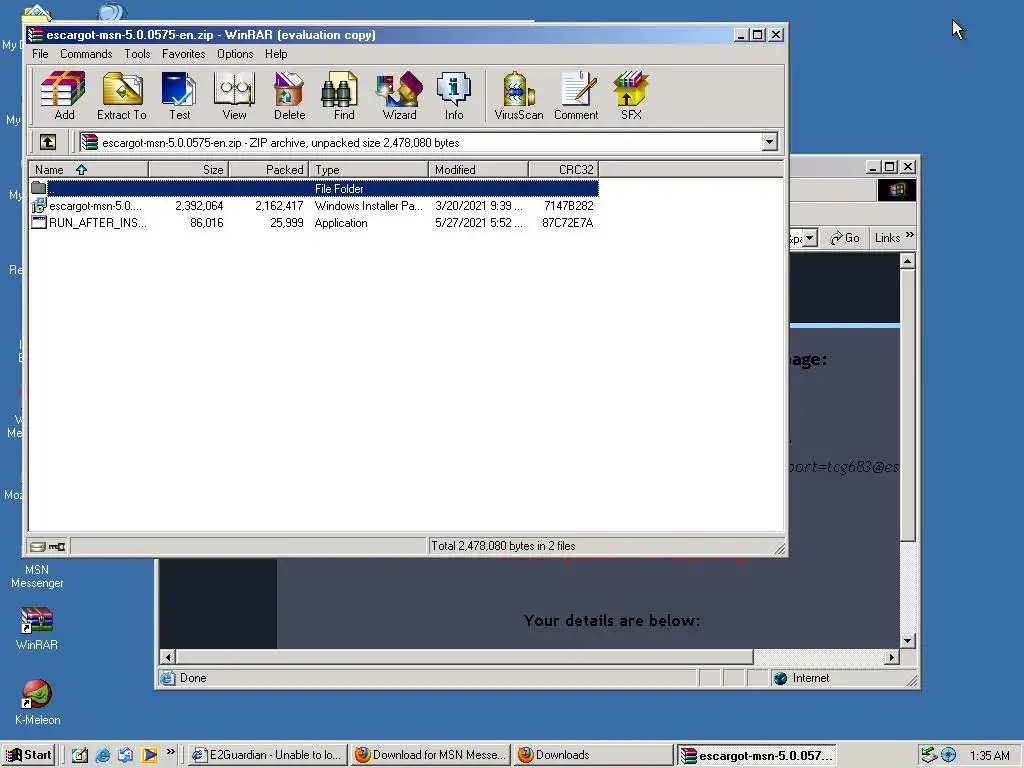The width and height of the screenshot is (1024, 768).
Task: Open the Start menu
Action: coord(28,755)
